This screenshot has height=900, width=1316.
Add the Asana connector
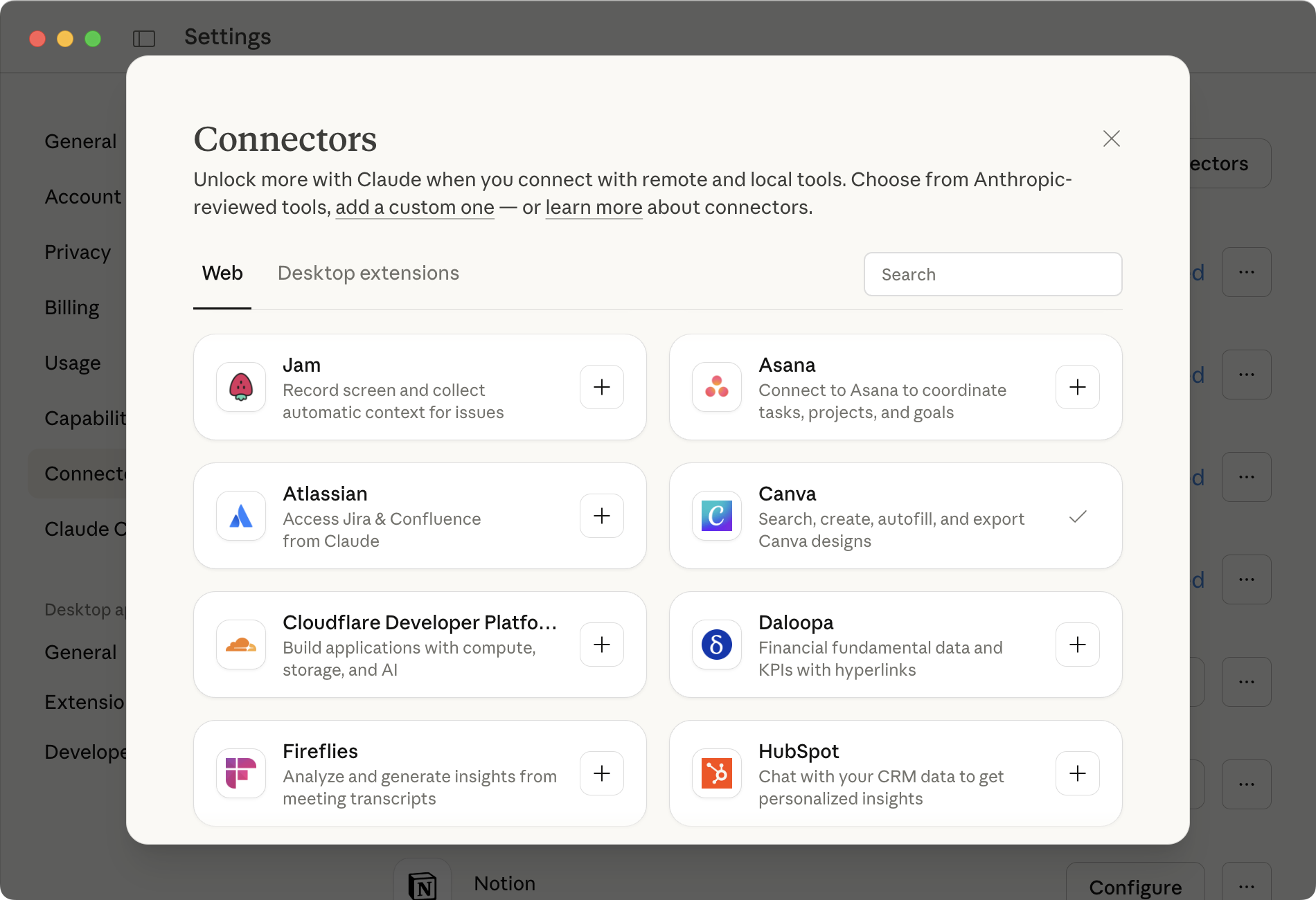click(x=1077, y=387)
